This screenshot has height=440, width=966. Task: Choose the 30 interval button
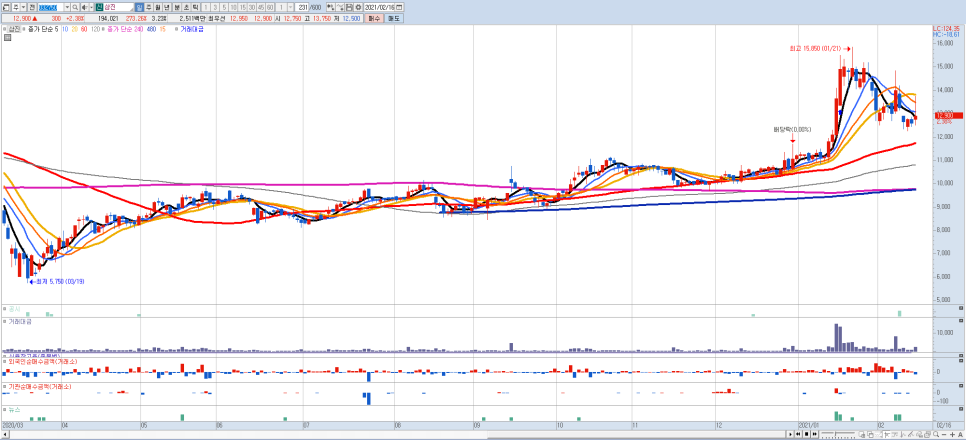click(251, 7)
